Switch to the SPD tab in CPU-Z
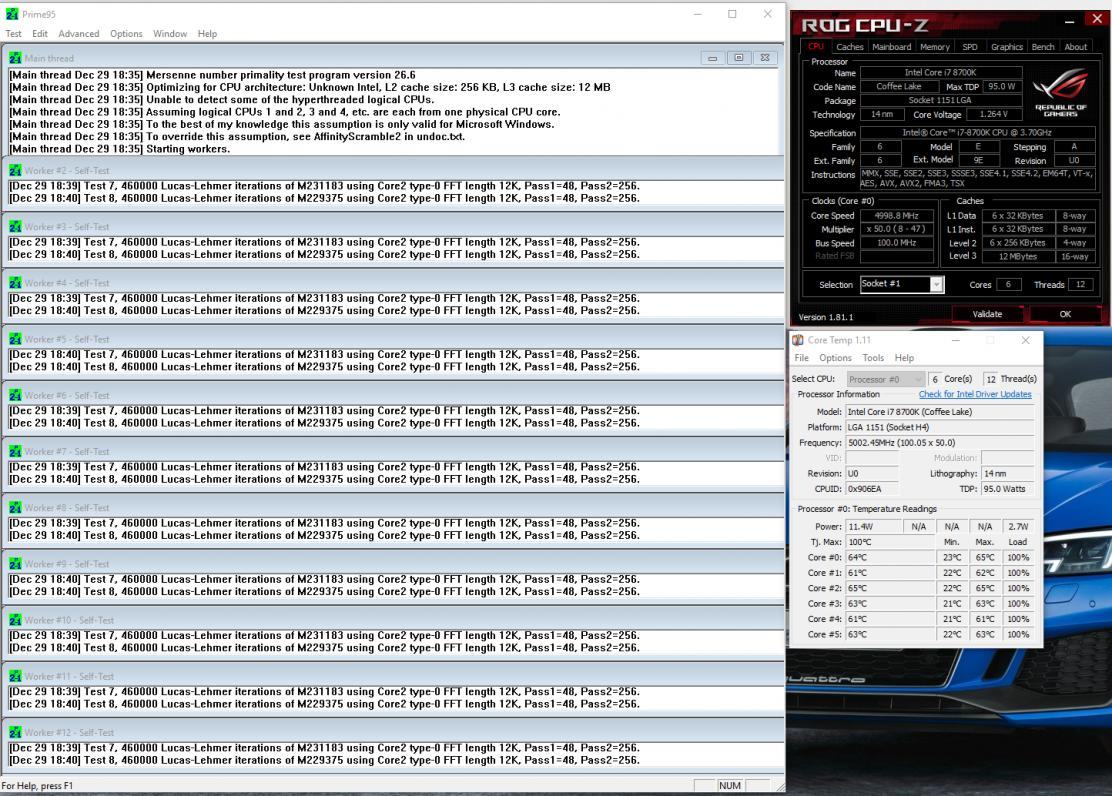1112x796 pixels. [x=969, y=47]
